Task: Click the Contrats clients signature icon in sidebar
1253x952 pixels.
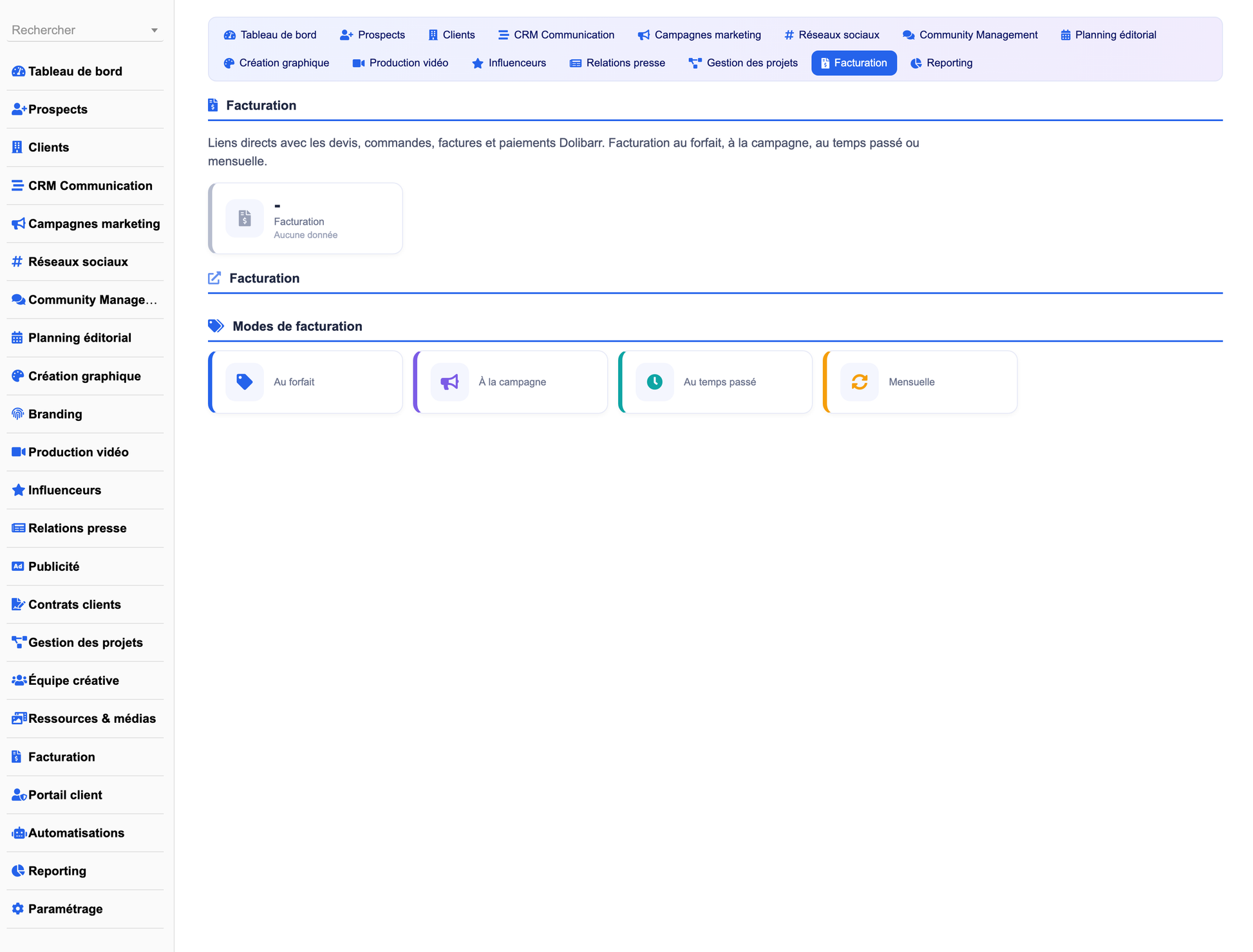Action: click(x=19, y=604)
